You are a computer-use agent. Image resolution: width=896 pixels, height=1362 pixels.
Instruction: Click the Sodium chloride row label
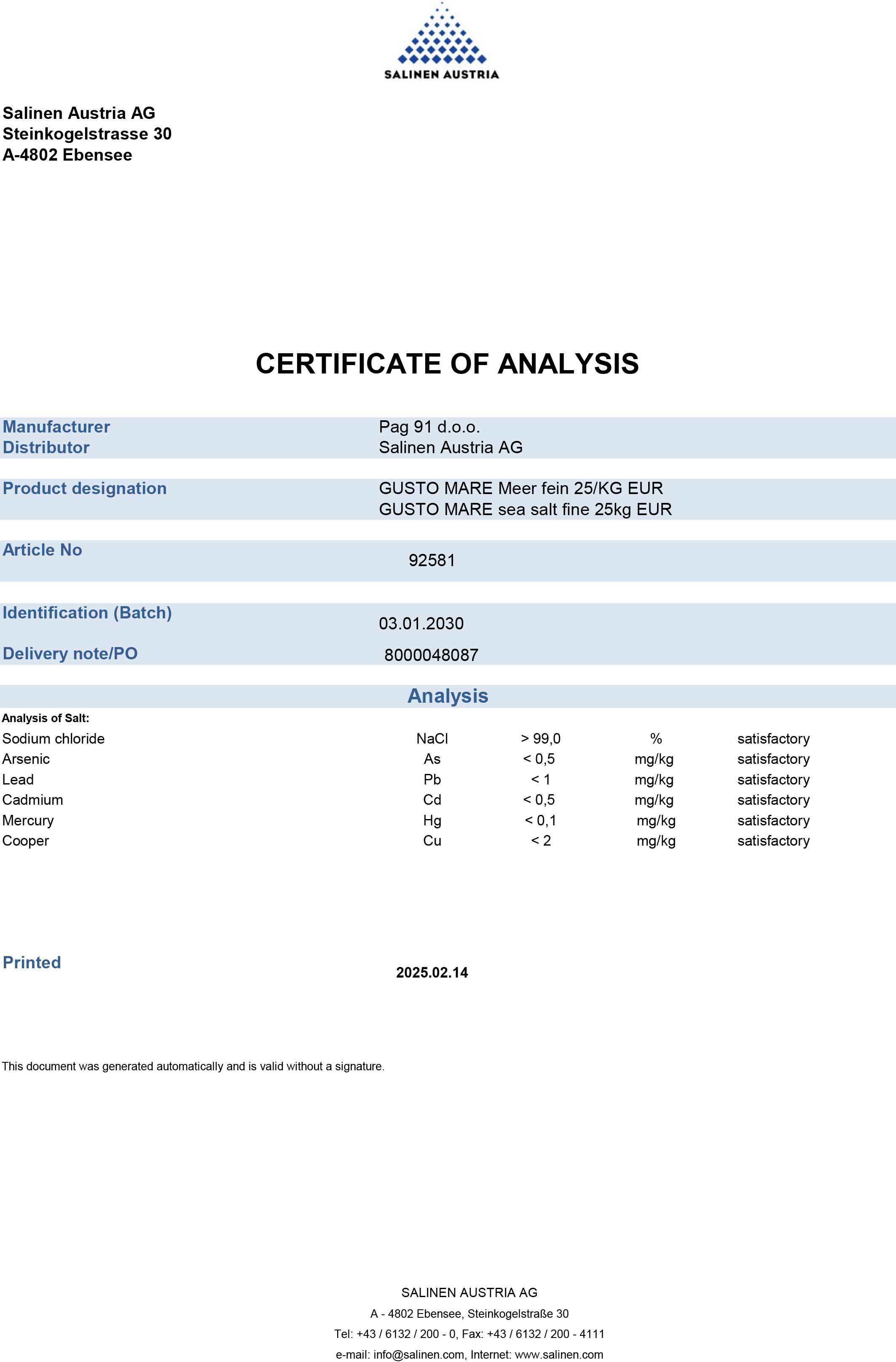pos(53,739)
